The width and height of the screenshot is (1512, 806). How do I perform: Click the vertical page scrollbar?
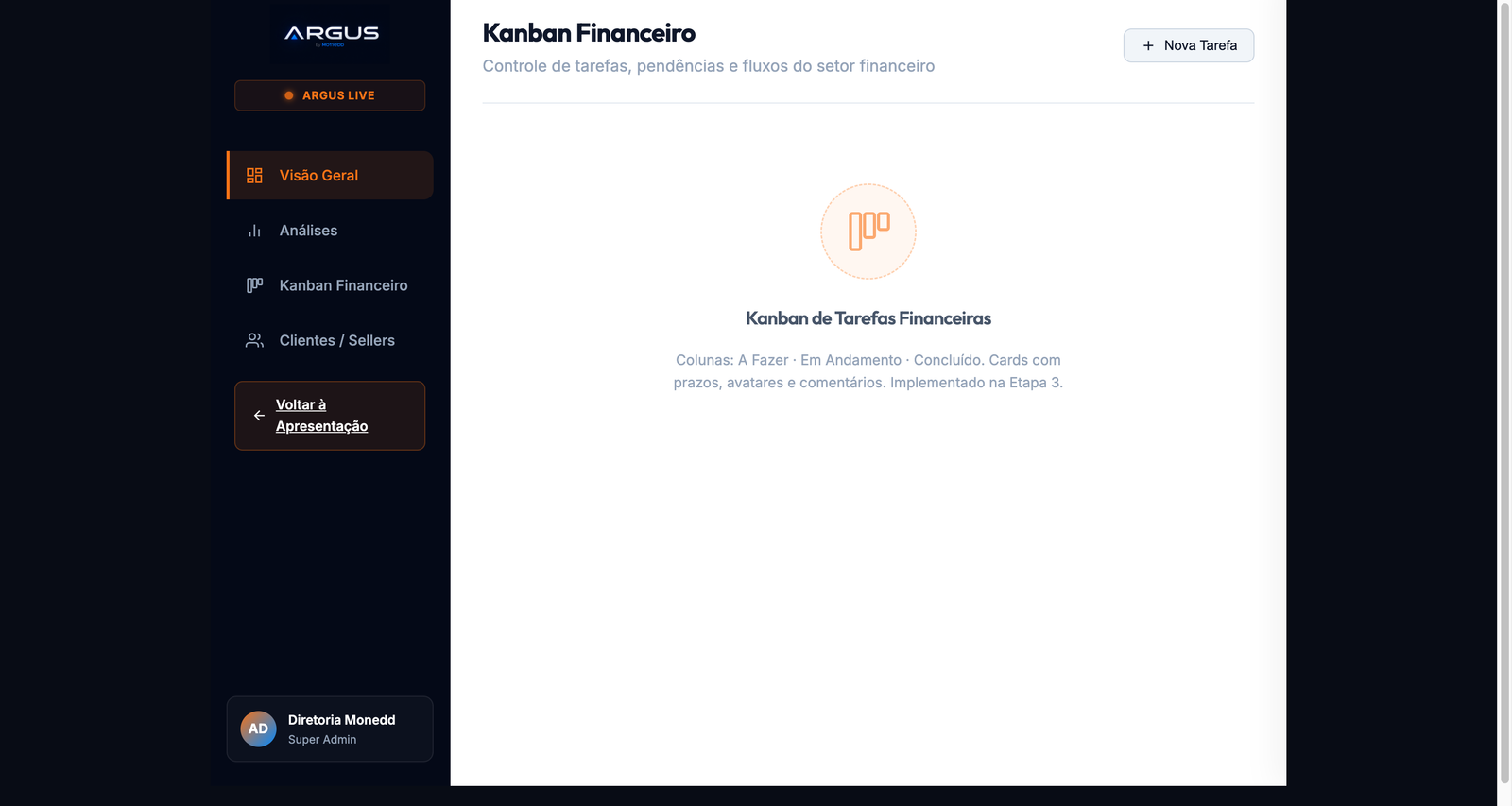1504,392
